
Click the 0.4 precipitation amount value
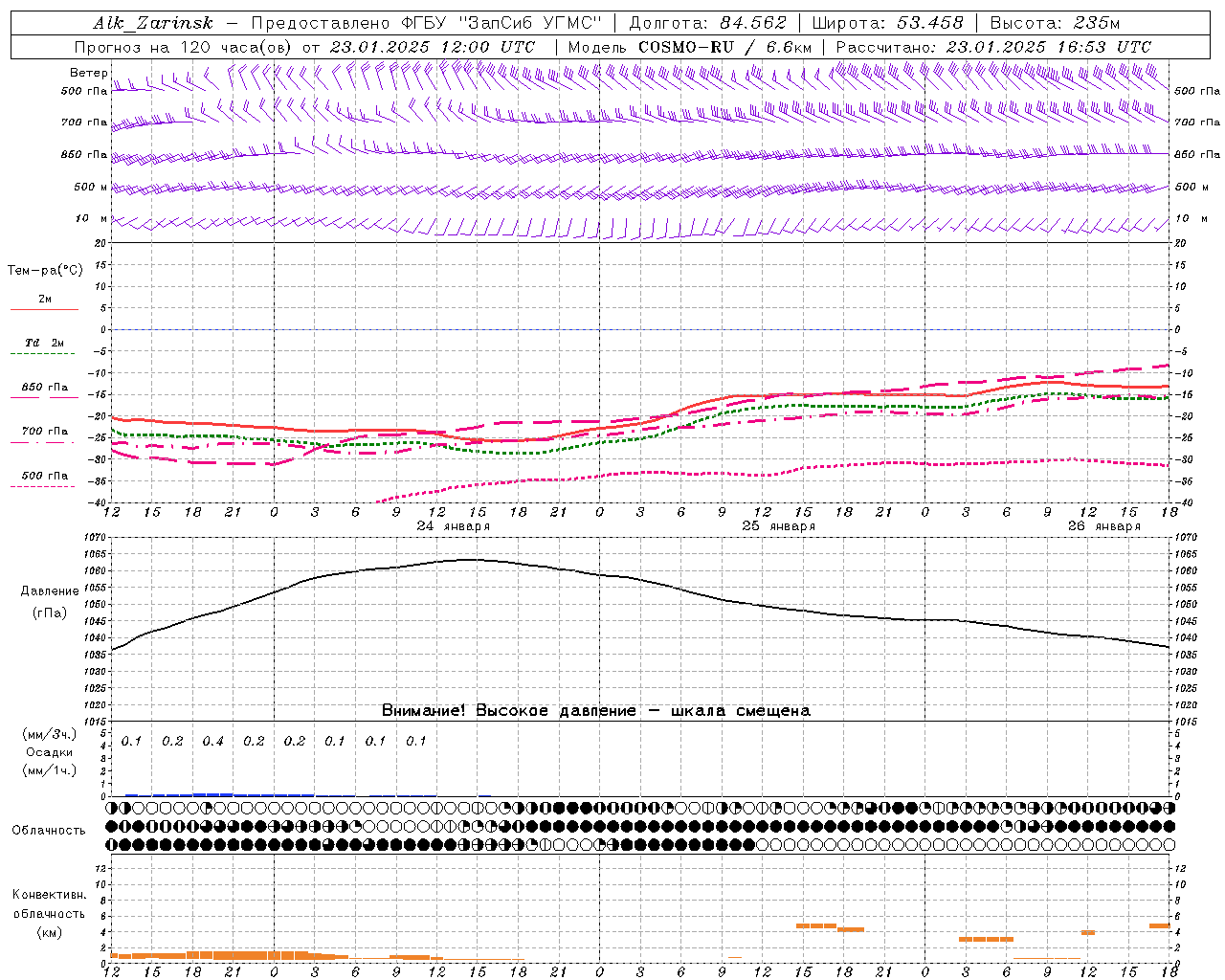(x=212, y=741)
